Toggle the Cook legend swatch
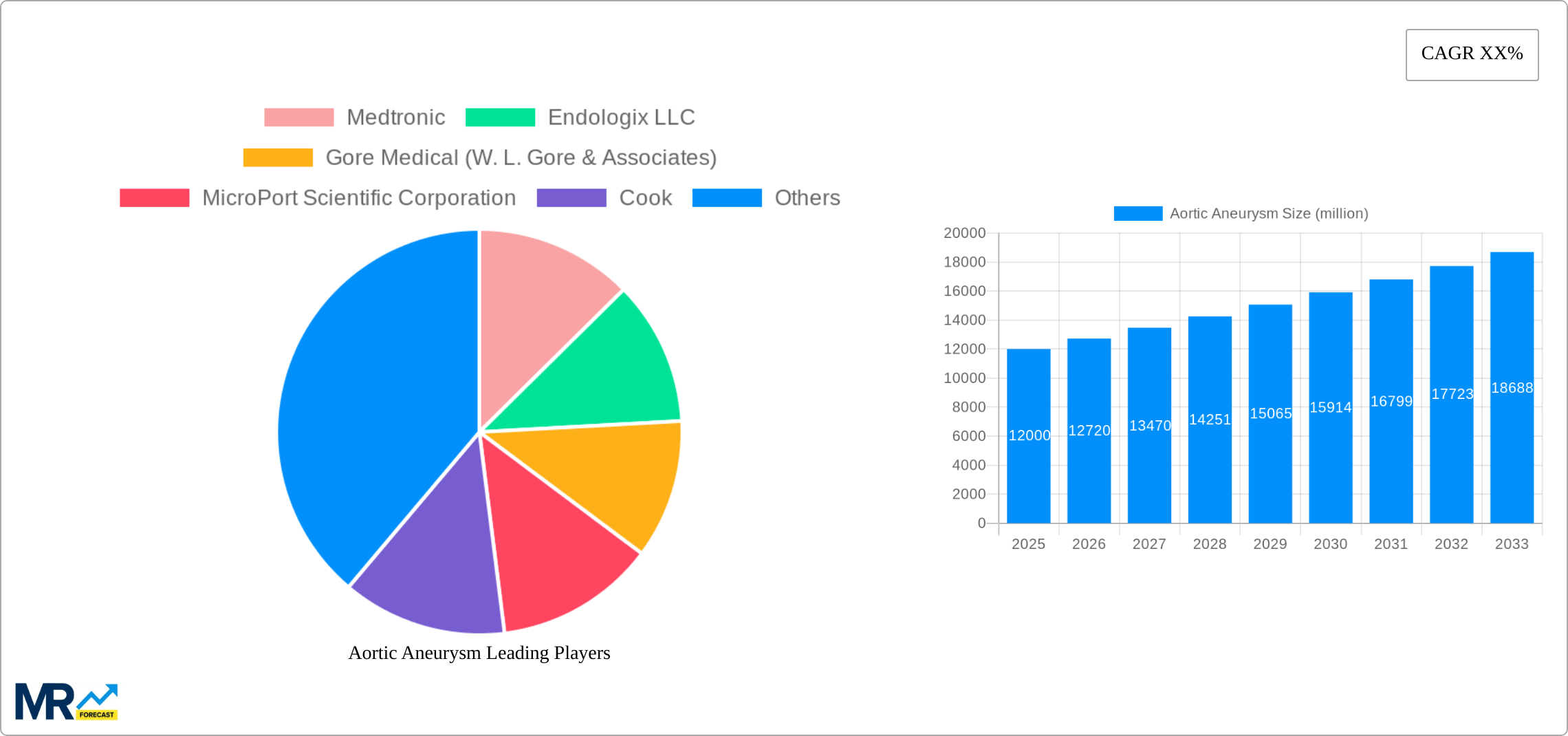Viewport: 1568px width, 736px height. click(x=571, y=198)
